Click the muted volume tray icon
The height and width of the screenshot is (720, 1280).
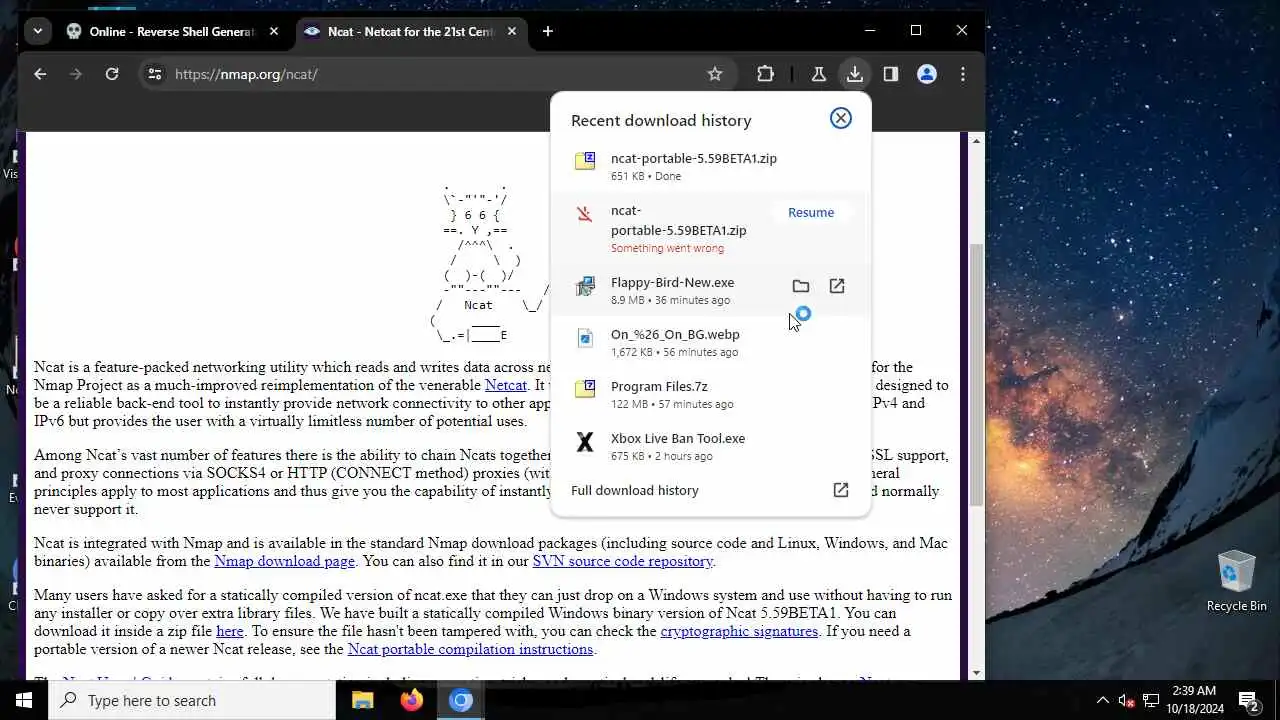1127,700
